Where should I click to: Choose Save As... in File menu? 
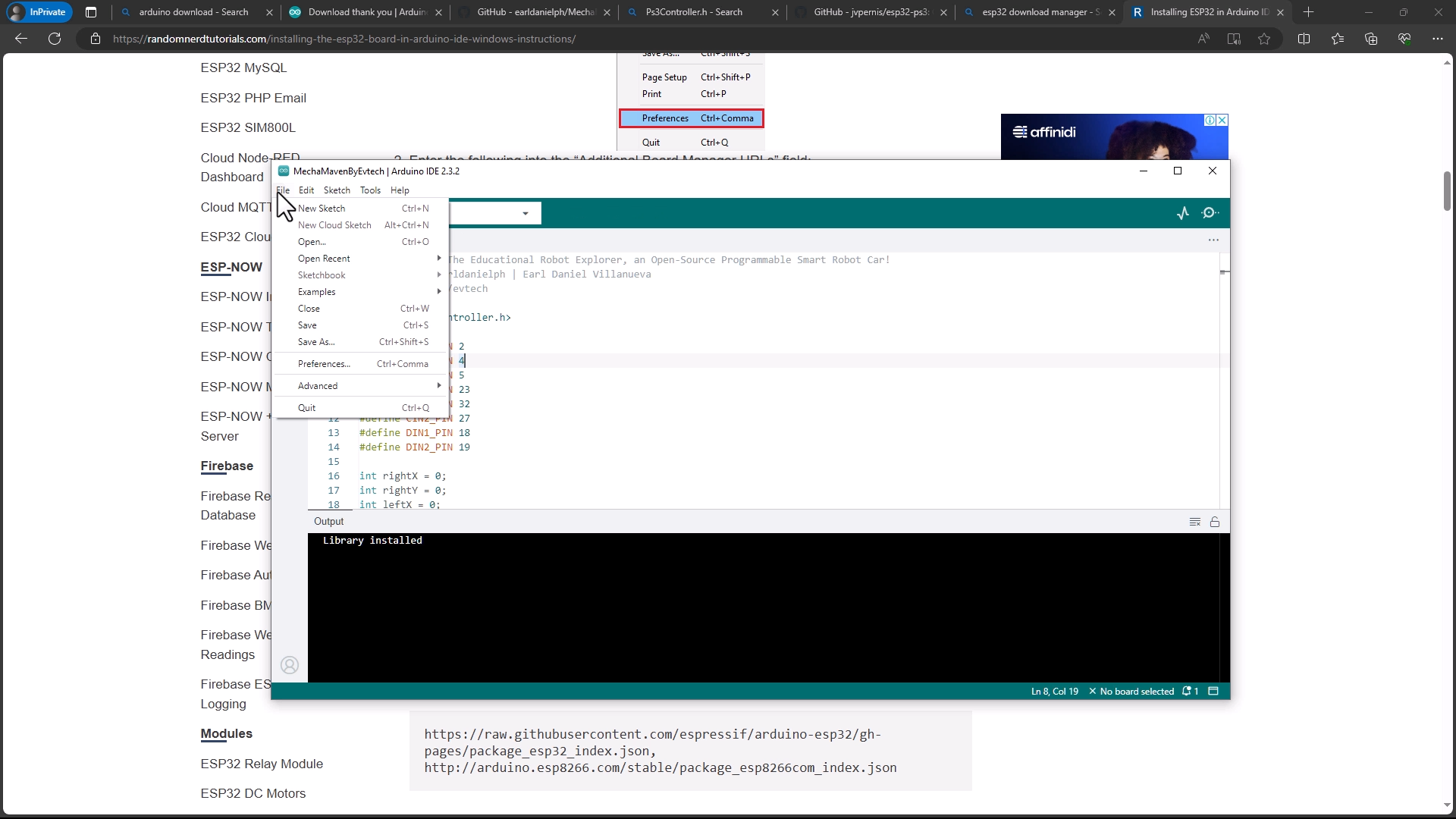tap(361, 342)
